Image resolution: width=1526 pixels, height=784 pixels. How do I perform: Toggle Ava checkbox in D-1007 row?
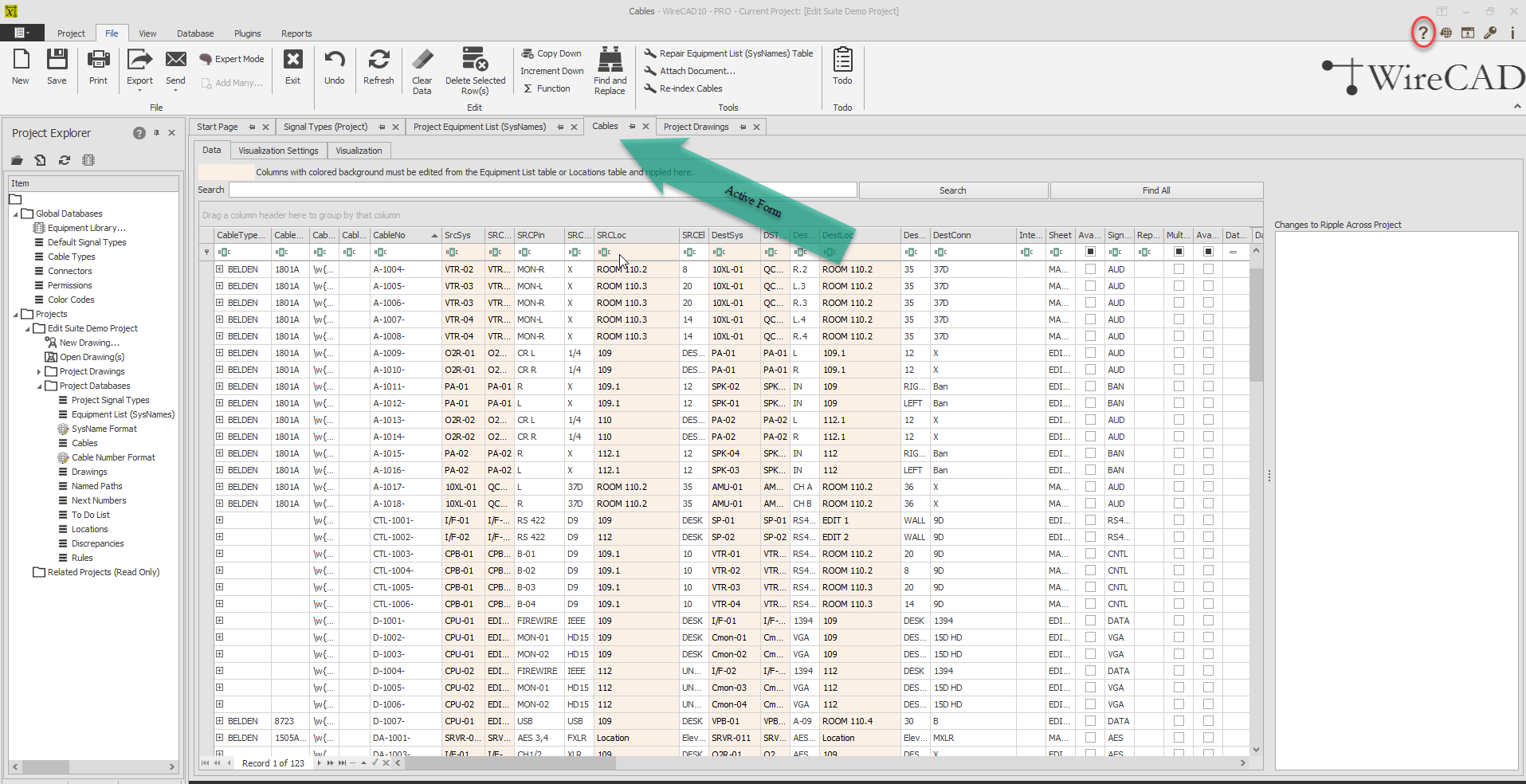coord(1090,721)
